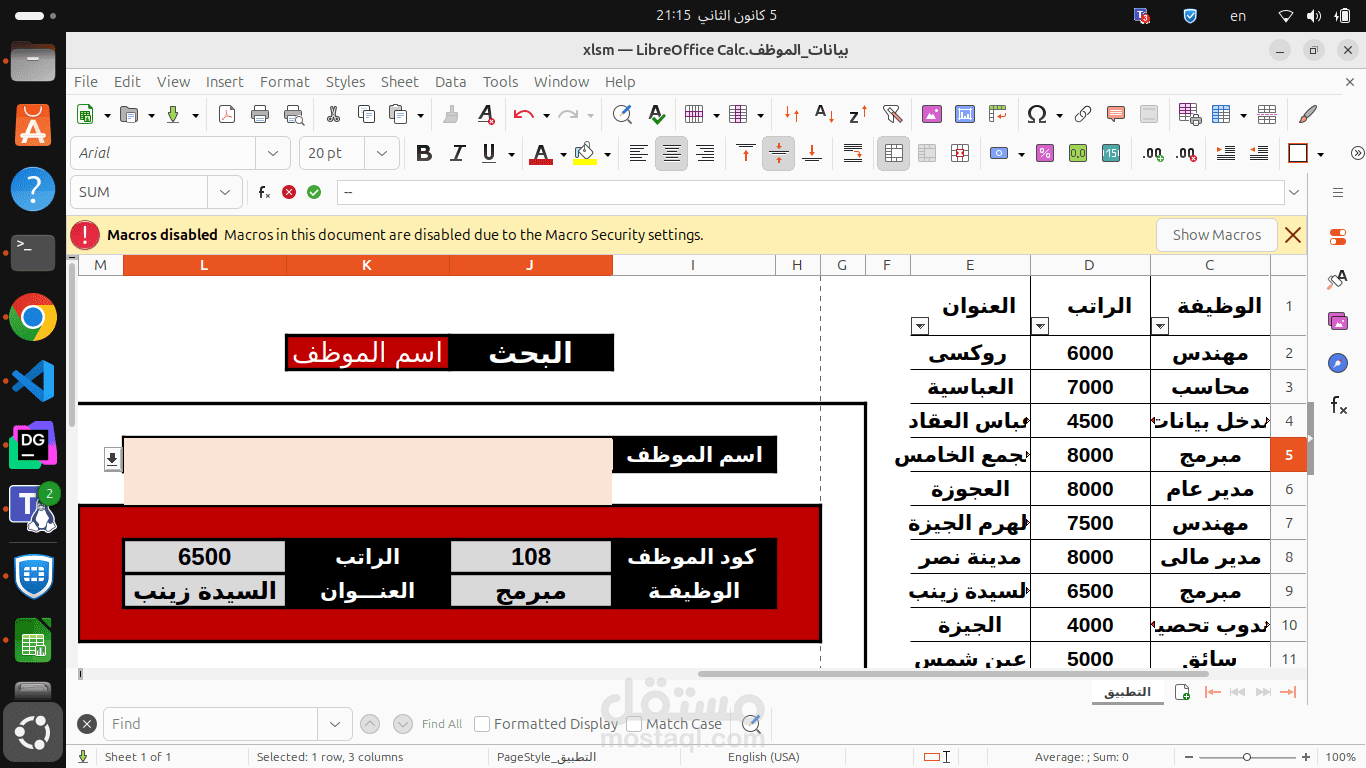Turn off center horizontal alignment
This screenshot has height=768, width=1366.
672,153
